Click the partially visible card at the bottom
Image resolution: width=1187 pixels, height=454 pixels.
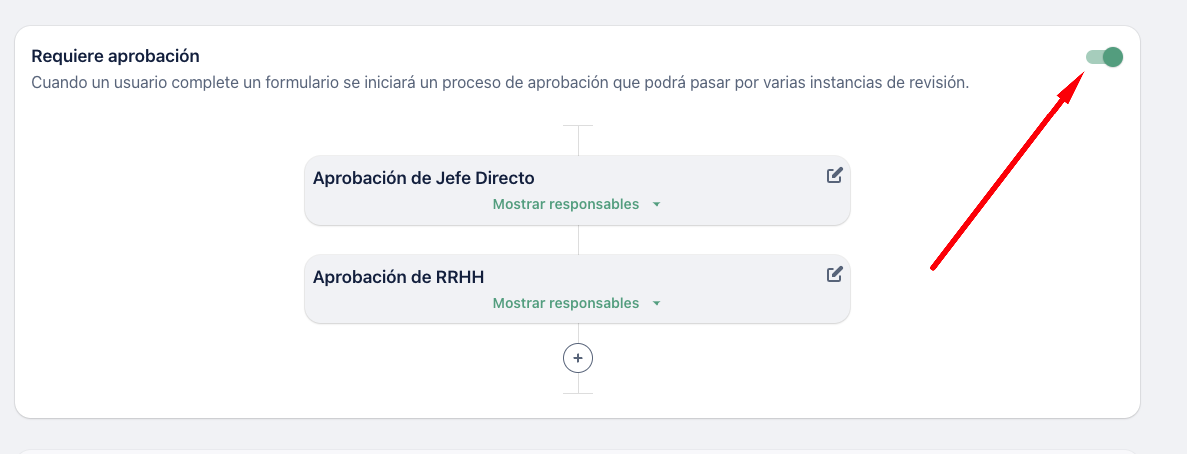[x=578, y=451]
